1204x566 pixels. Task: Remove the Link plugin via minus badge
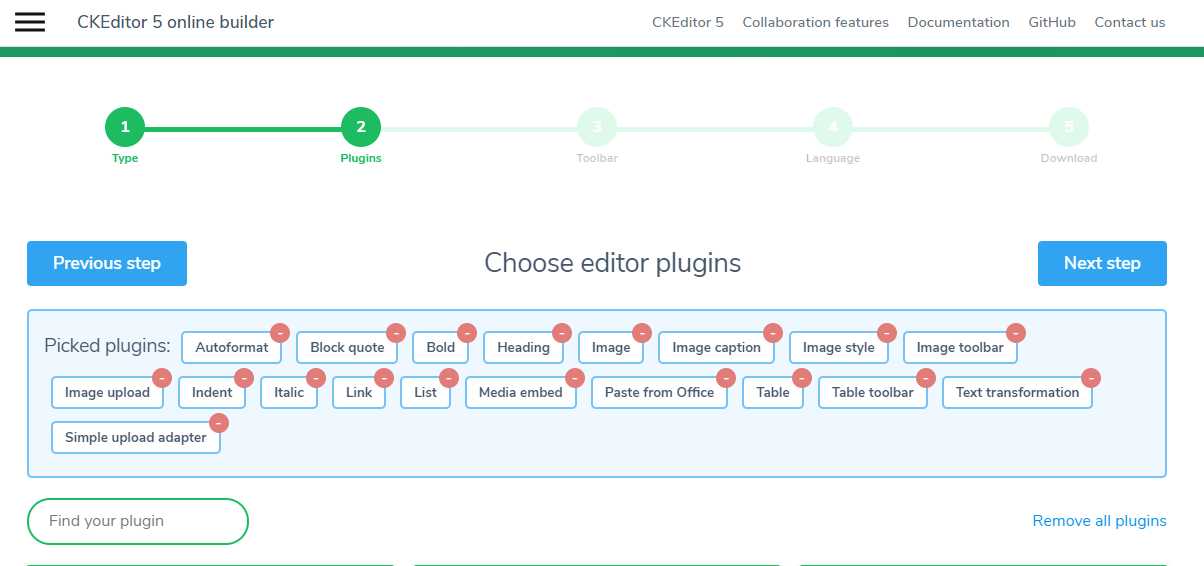click(x=384, y=378)
